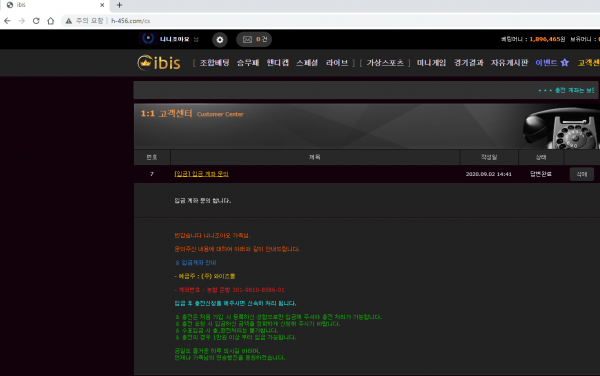Close the ibis browser tab
The image size is (600, 376).
(x=102, y=5)
